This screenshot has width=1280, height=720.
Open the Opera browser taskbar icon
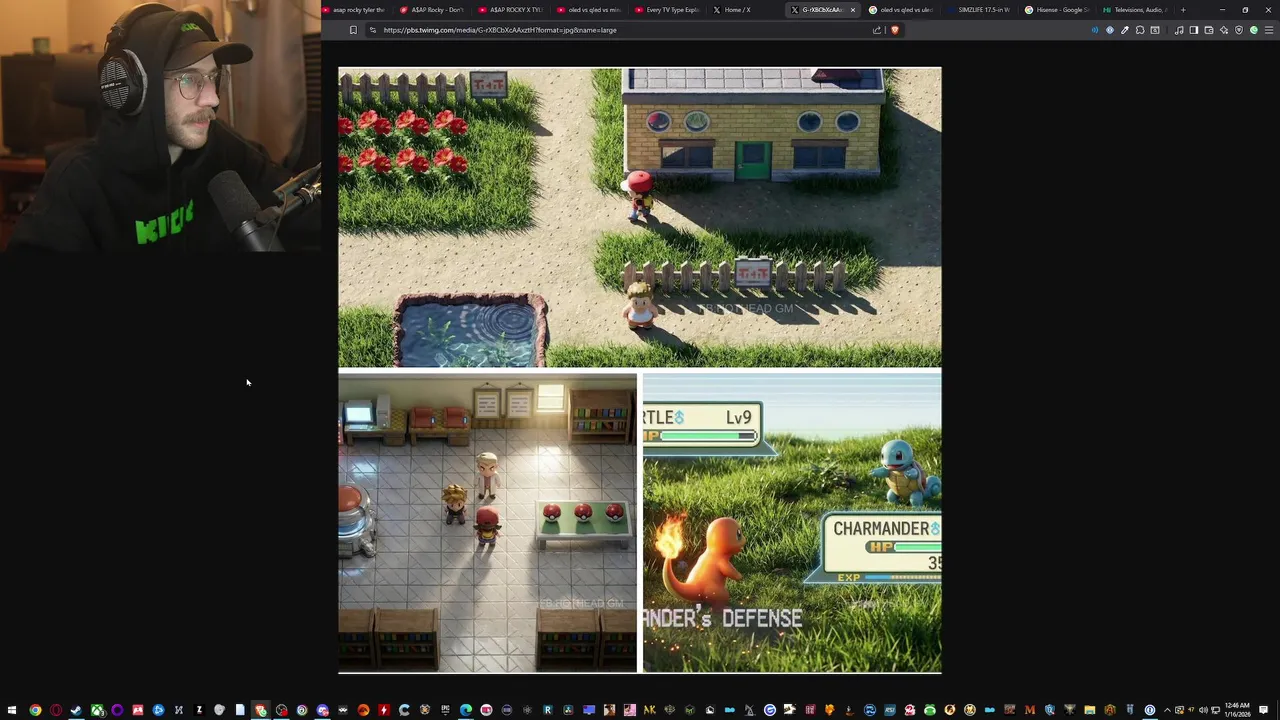56,710
